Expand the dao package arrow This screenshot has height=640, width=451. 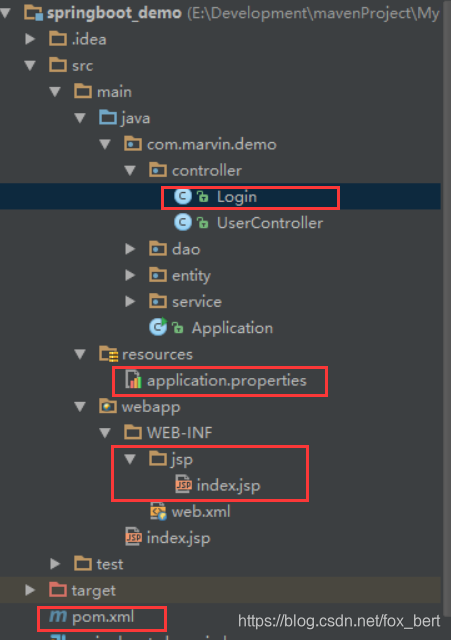(130, 249)
